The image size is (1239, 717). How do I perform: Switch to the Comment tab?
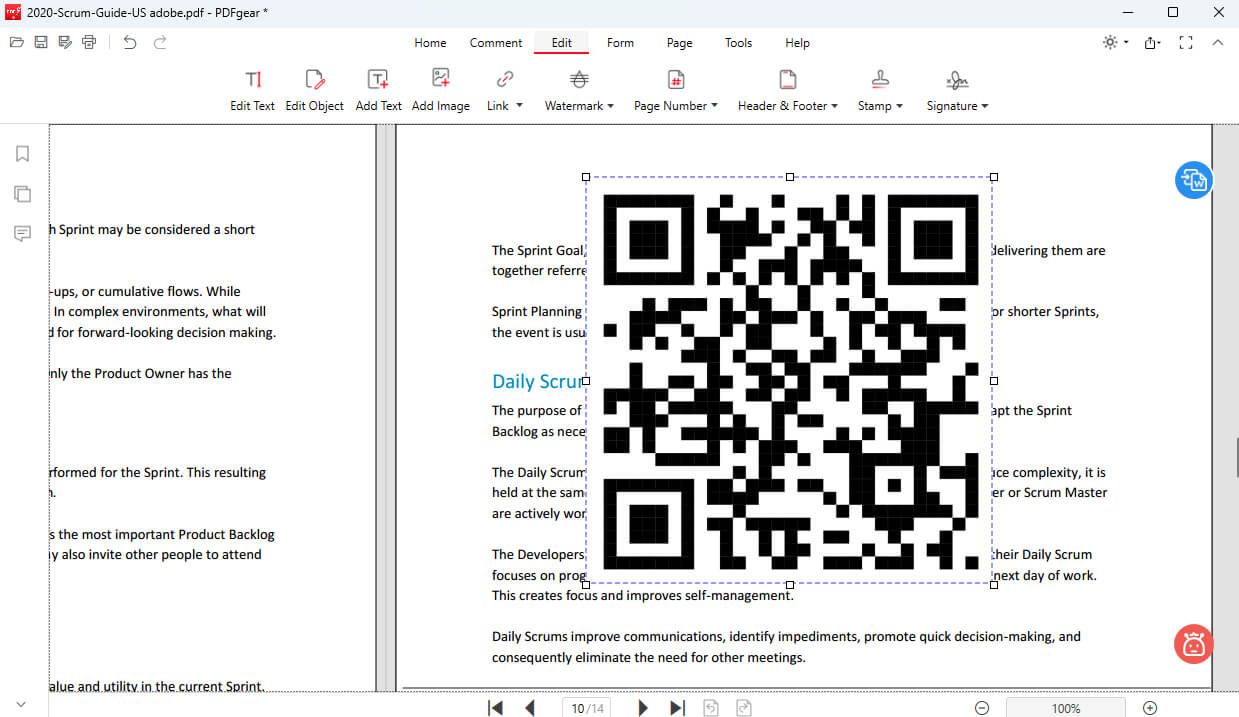point(496,43)
